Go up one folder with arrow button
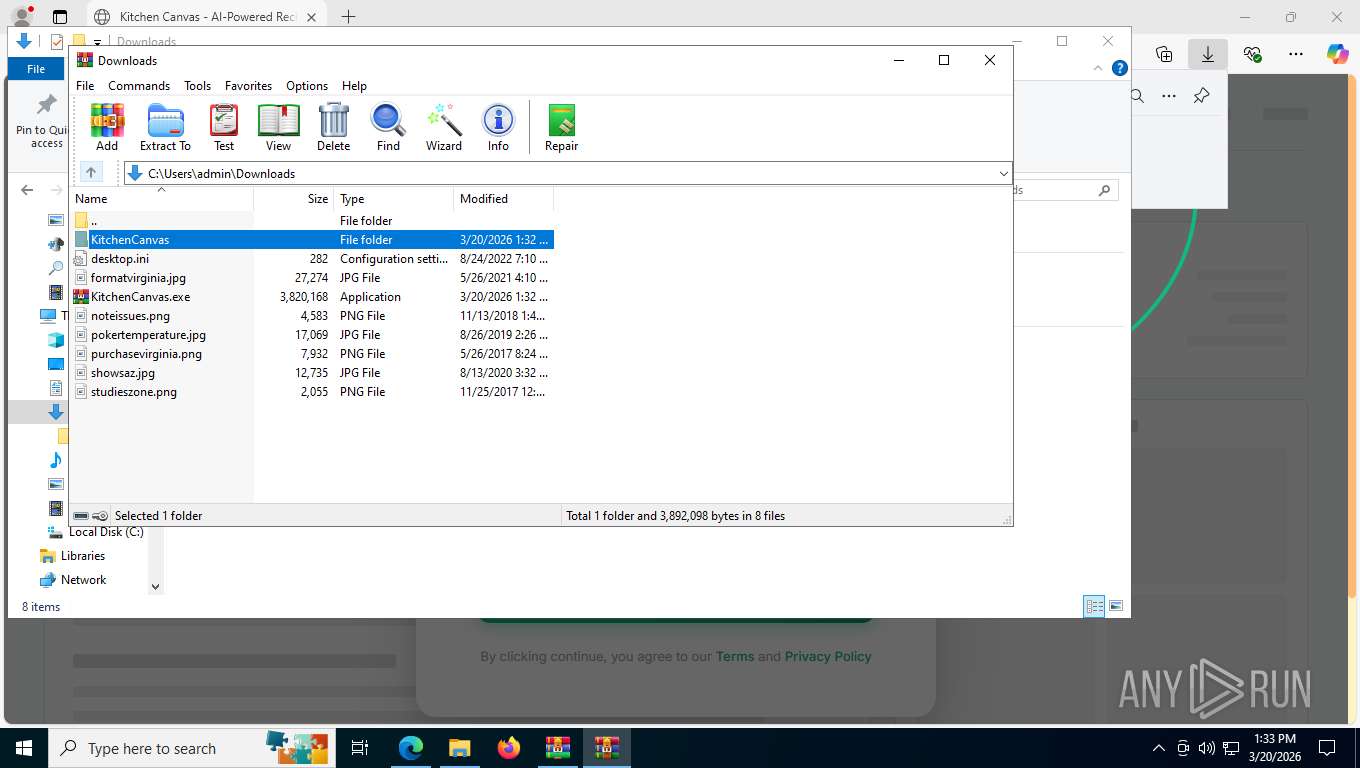The height and width of the screenshot is (768, 1360). click(x=91, y=173)
